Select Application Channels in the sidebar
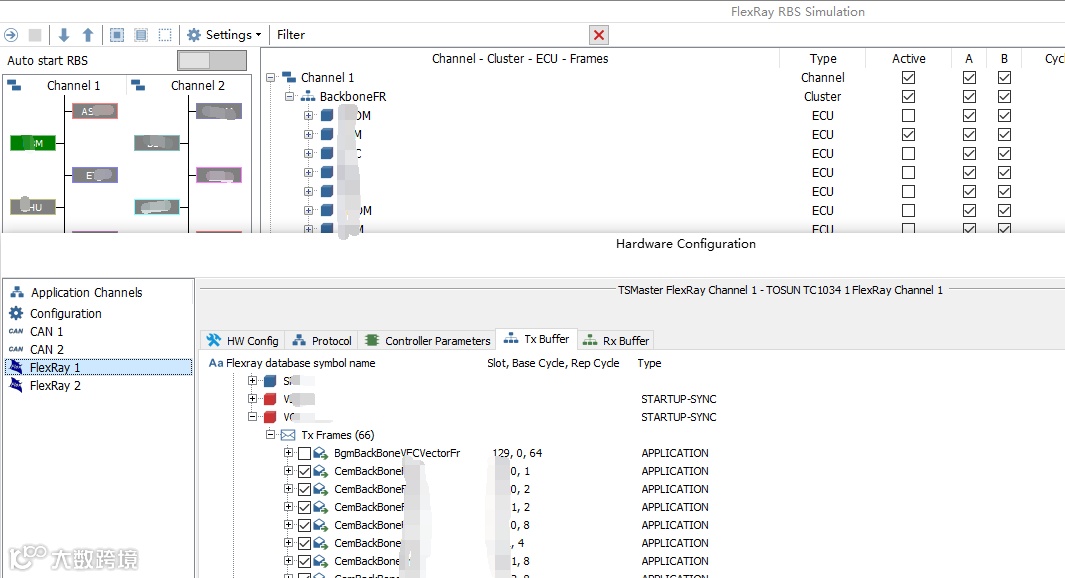 coord(86,293)
